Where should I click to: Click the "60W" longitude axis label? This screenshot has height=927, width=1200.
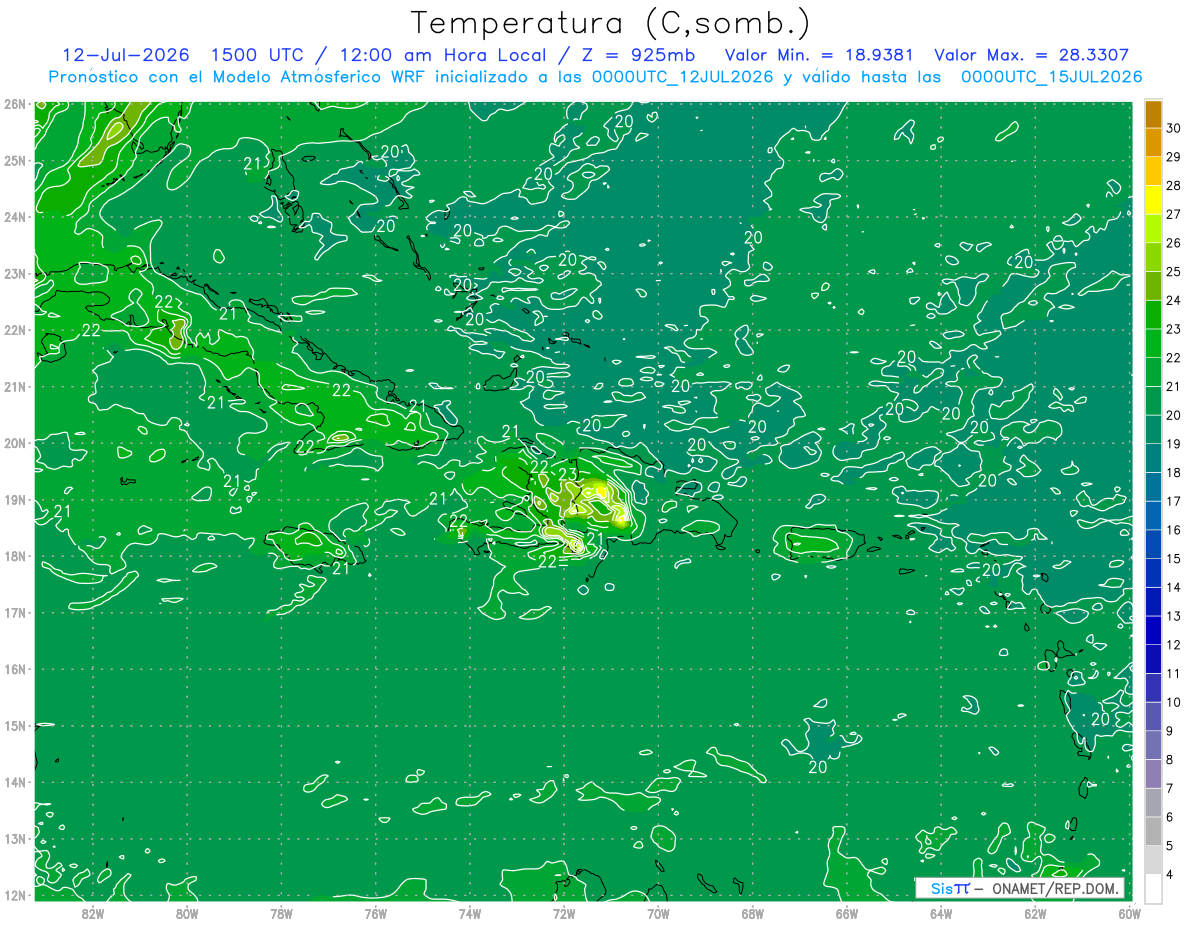pyautogui.click(x=1129, y=912)
